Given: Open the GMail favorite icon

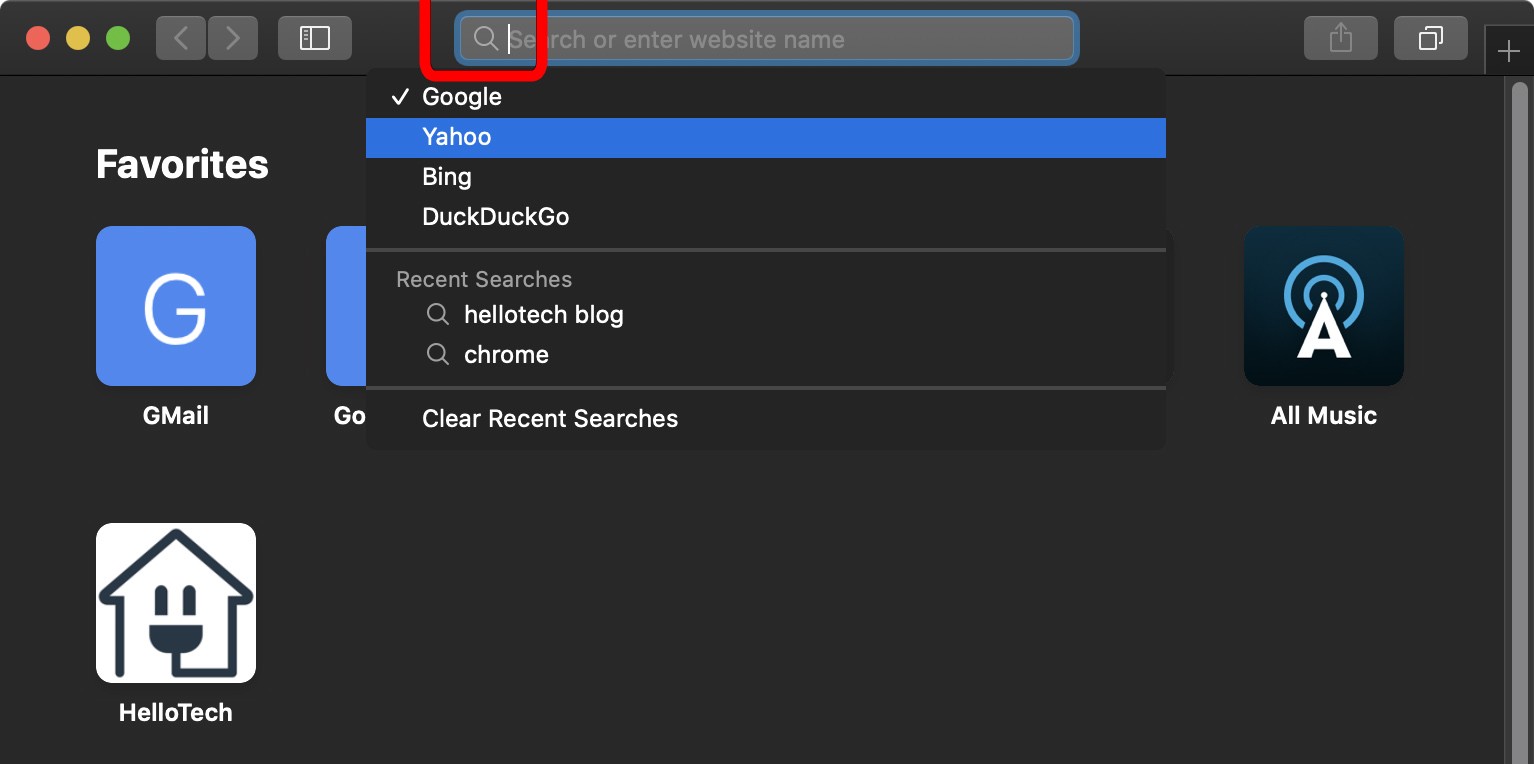Looking at the screenshot, I should [x=176, y=306].
